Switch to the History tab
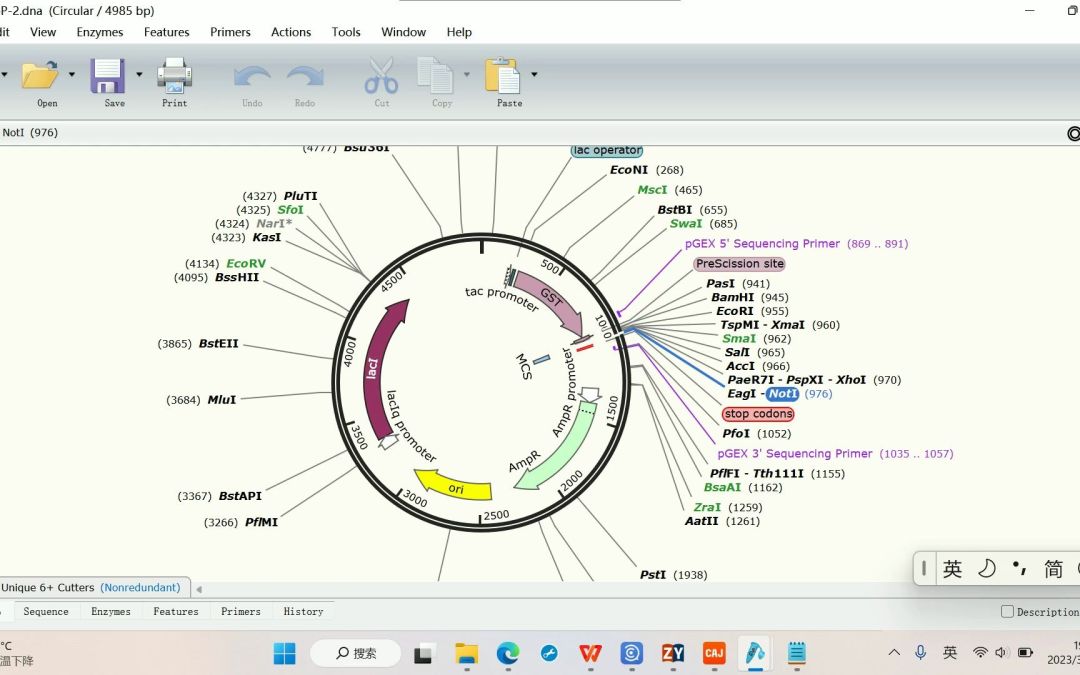This screenshot has height=675, width=1080. coord(303,612)
